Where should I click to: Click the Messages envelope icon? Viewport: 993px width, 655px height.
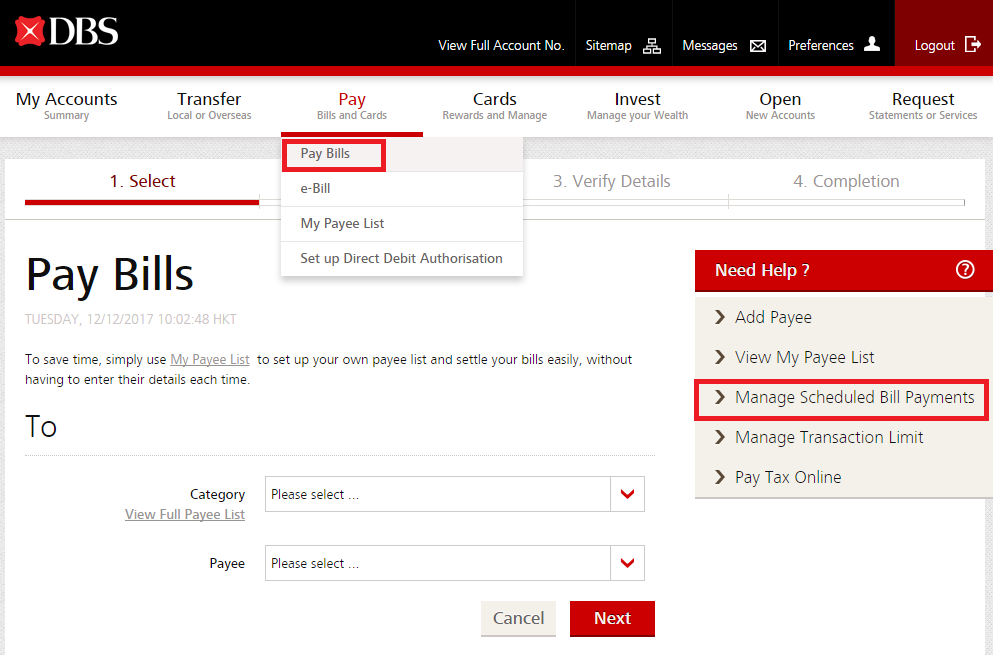point(758,45)
